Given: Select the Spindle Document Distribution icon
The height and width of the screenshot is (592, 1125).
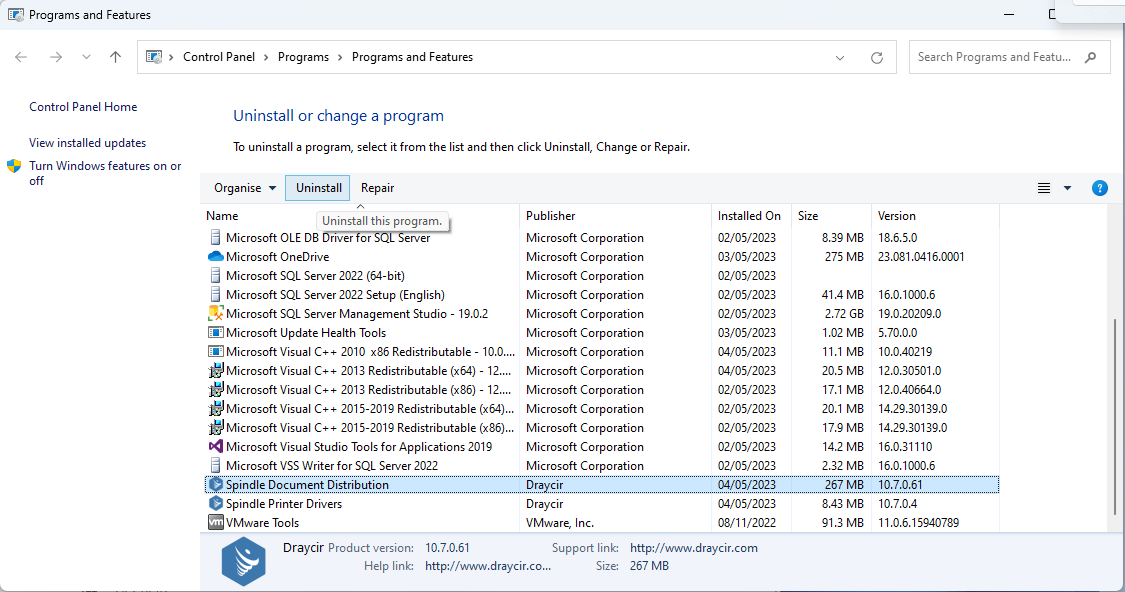Looking at the screenshot, I should click(215, 484).
